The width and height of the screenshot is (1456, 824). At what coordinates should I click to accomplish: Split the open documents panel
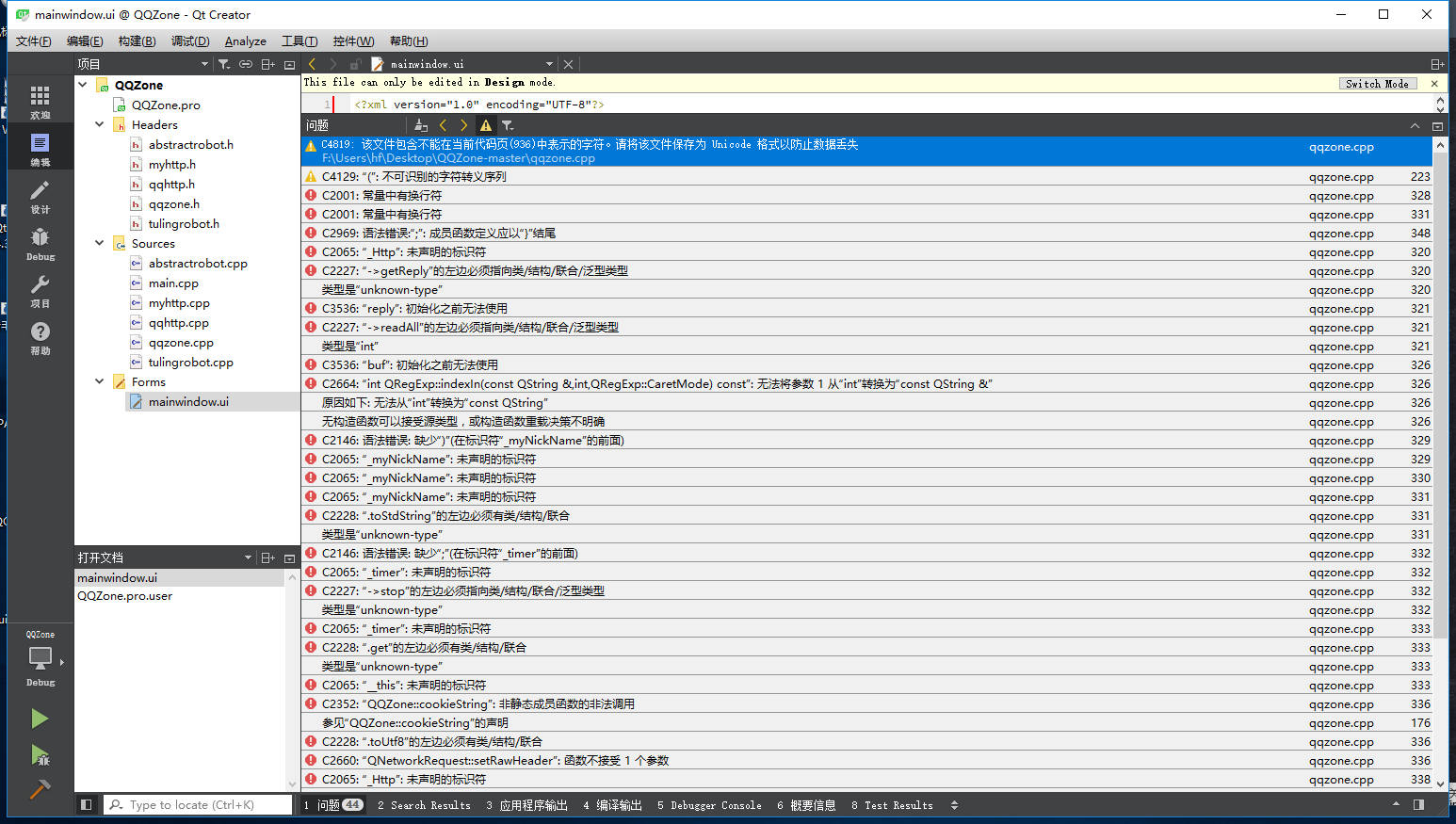click(x=268, y=557)
